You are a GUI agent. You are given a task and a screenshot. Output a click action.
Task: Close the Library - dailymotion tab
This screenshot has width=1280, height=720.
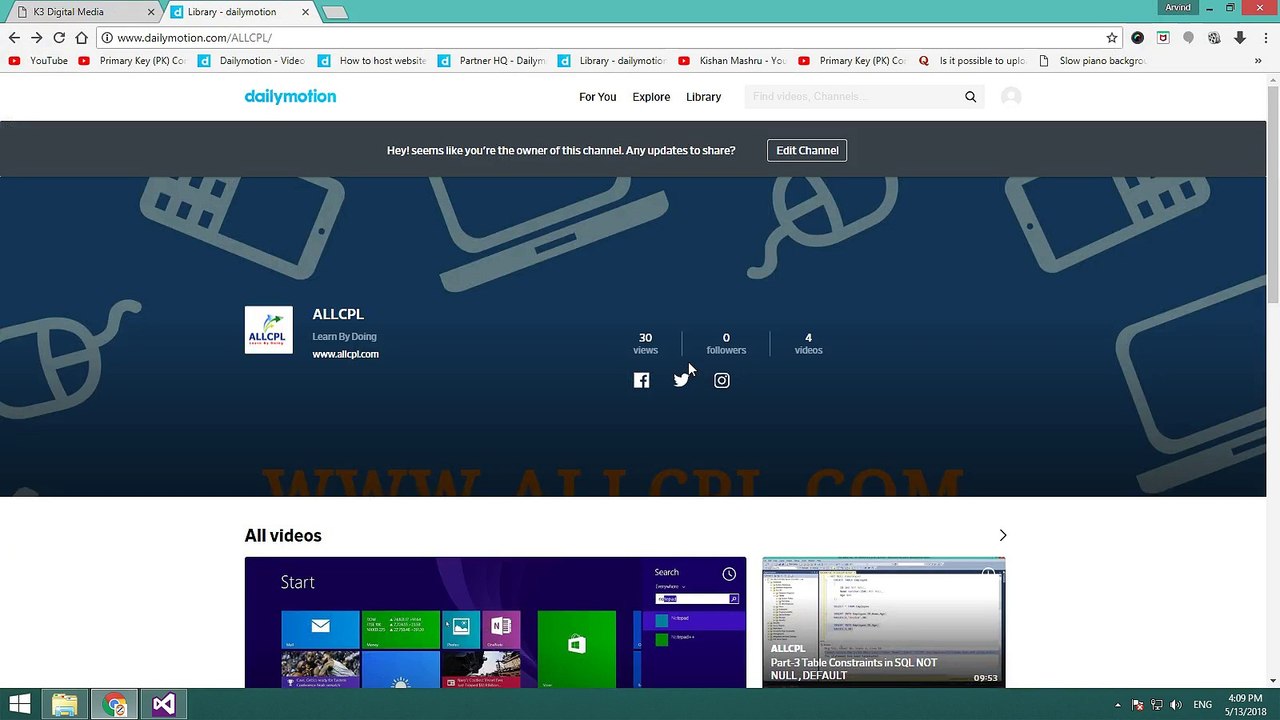tap(304, 12)
